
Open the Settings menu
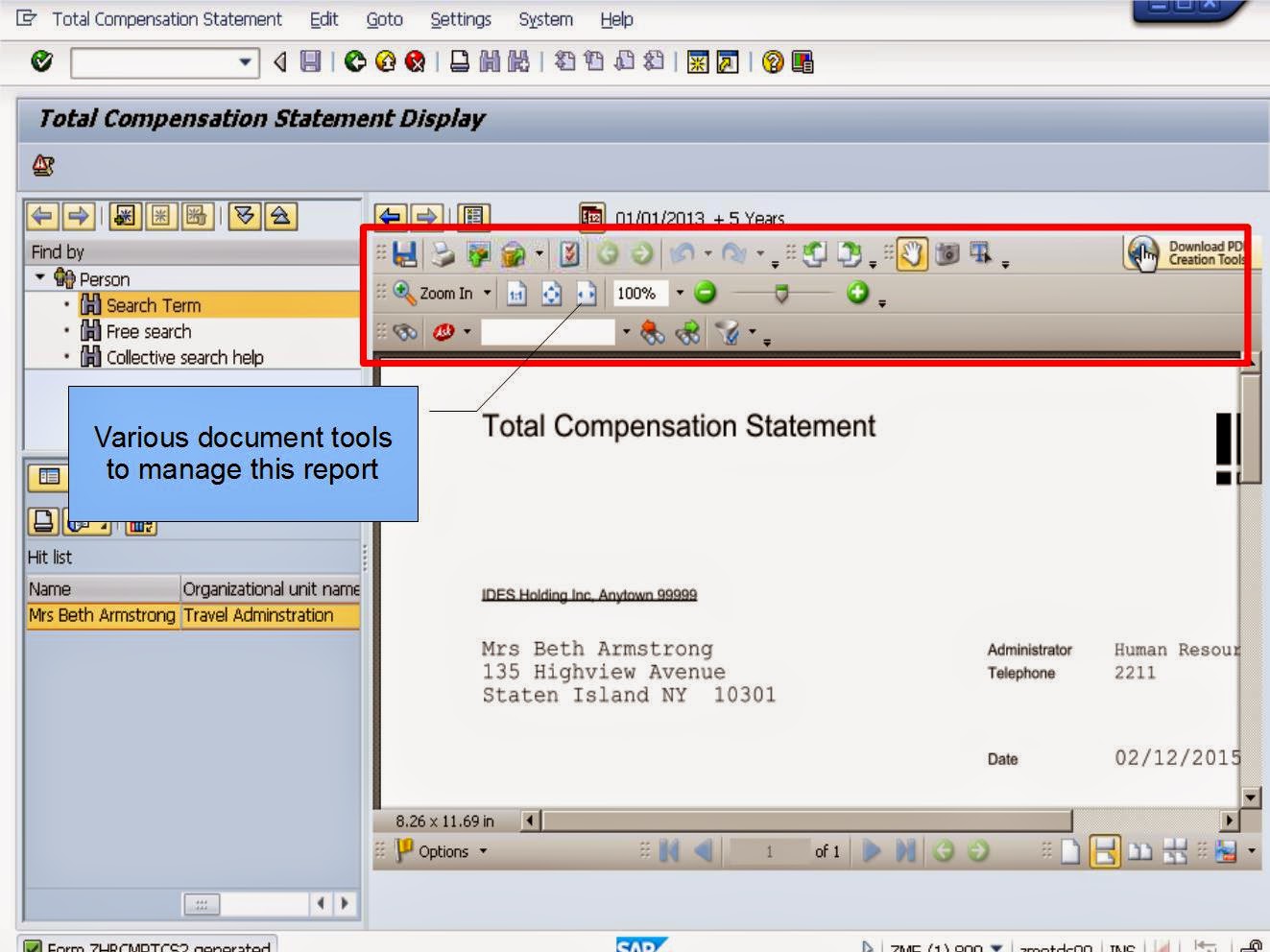tap(460, 19)
